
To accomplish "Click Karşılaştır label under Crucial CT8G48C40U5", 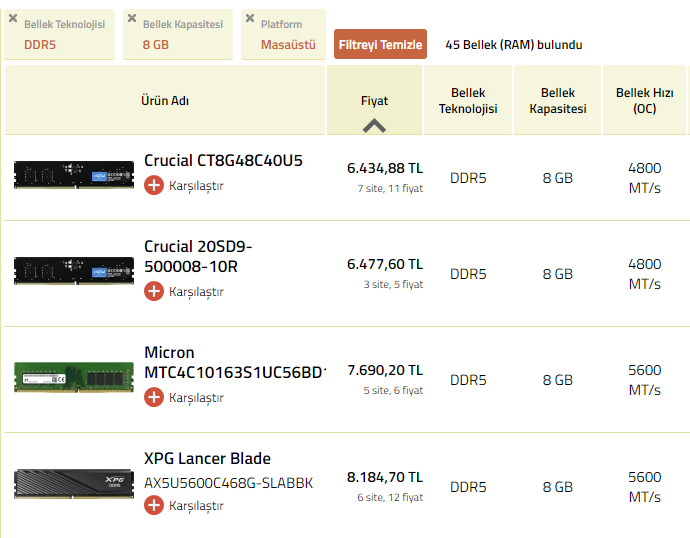I will click(196, 186).
